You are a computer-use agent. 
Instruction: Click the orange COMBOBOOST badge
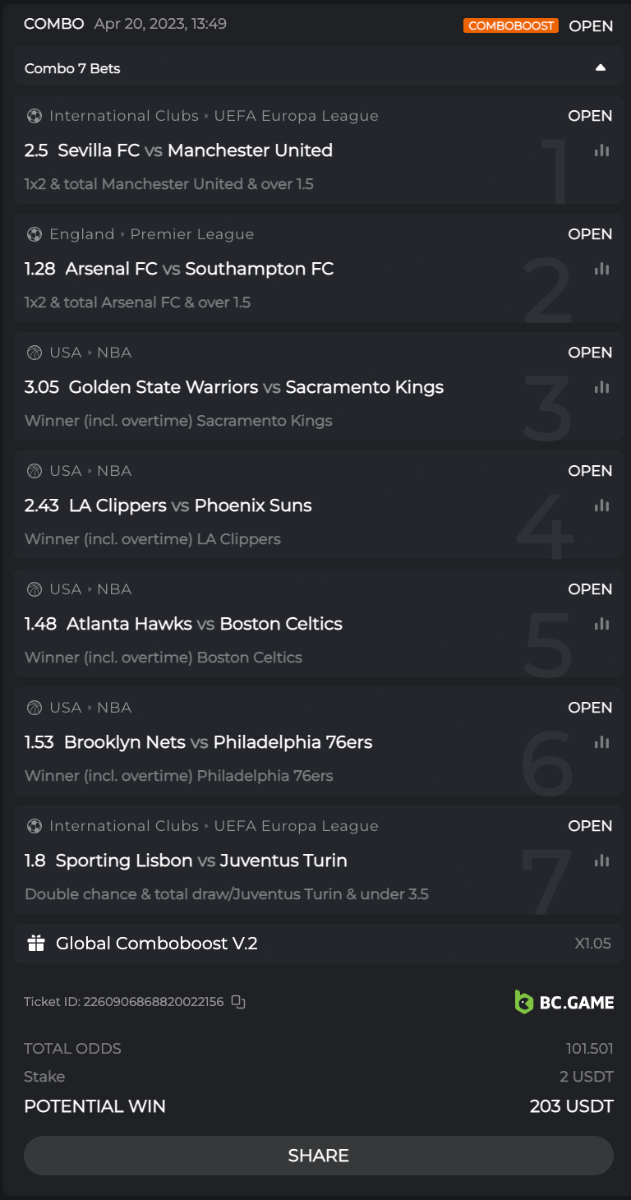click(510, 26)
